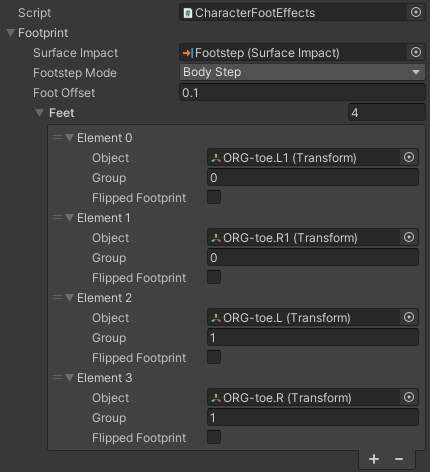This screenshot has width=430, height=472.
Task: Enable Flipped Footprint for Element 3
Action: coord(214,437)
